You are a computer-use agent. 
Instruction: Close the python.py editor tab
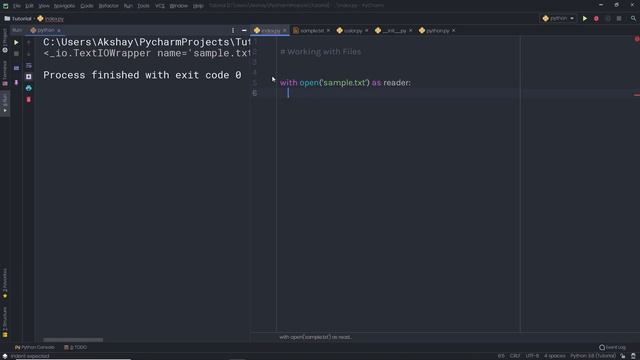click(453, 31)
